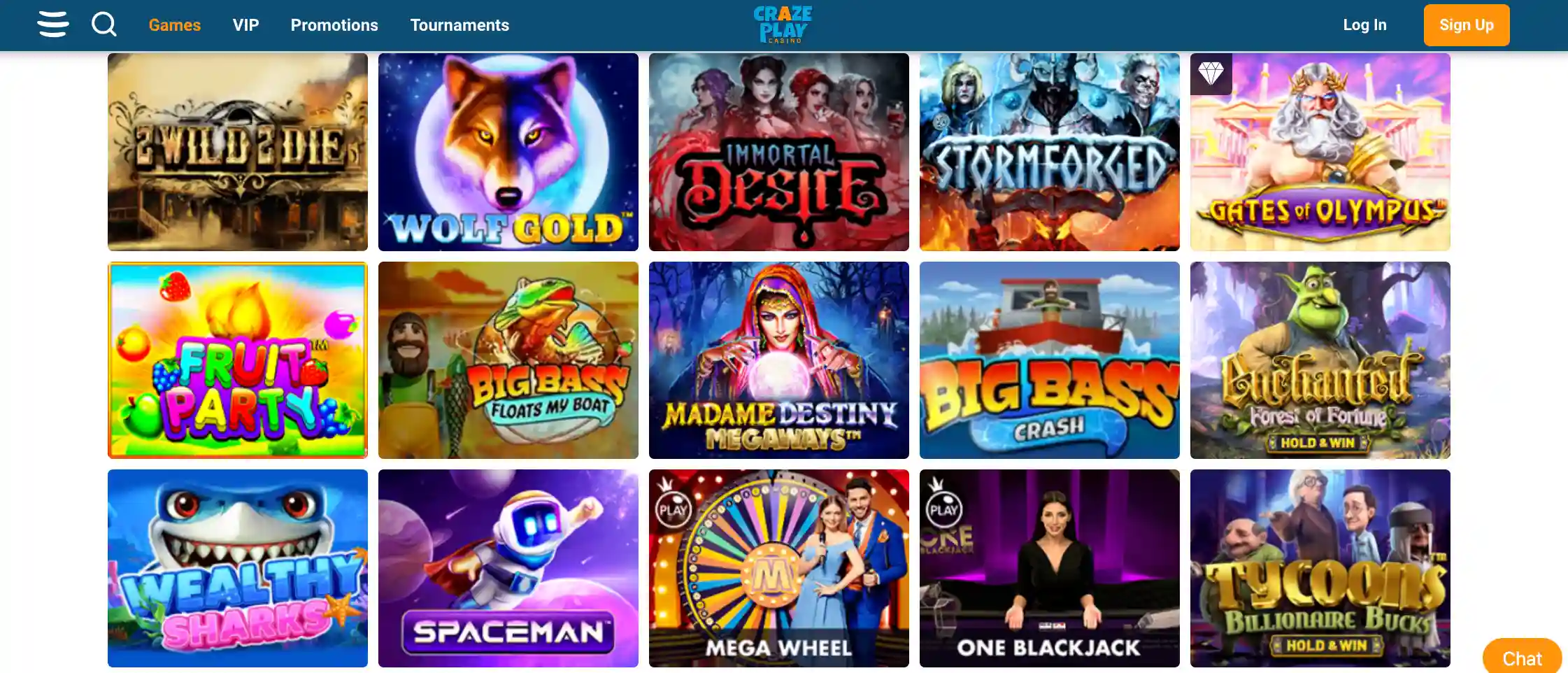
Task: Click the Log In link
Action: pyautogui.click(x=1364, y=25)
